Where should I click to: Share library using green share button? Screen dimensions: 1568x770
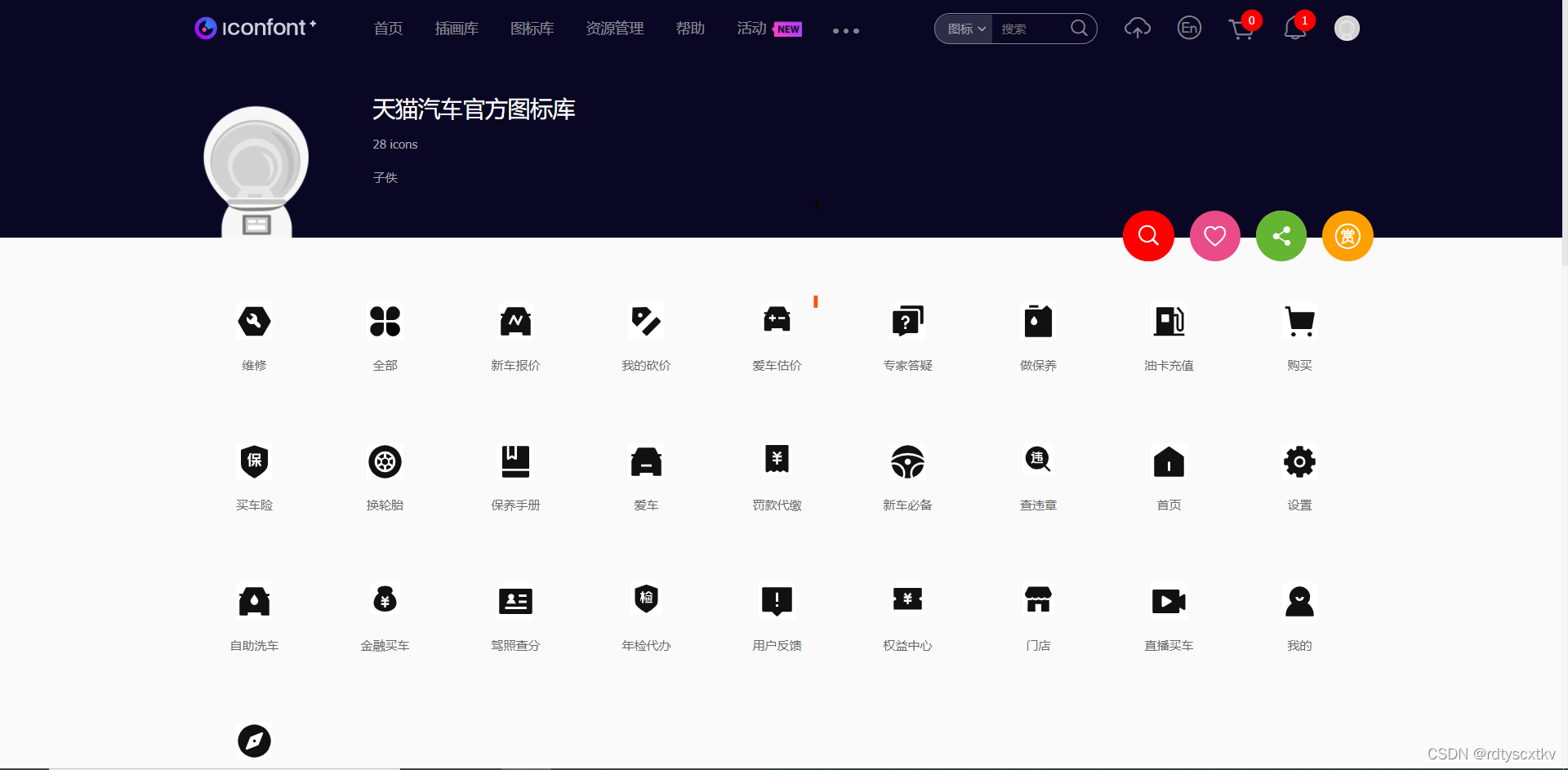(x=1281, y=236)
